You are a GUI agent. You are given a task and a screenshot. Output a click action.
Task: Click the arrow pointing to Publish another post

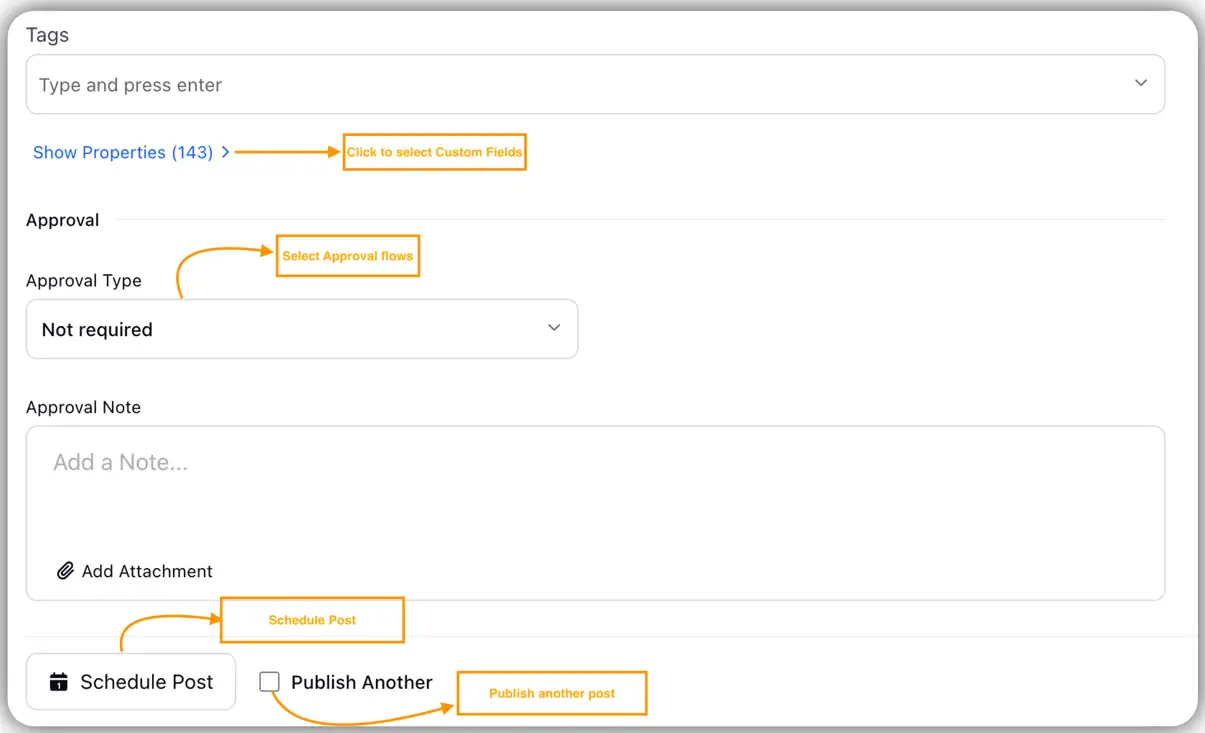pos(400,715)
